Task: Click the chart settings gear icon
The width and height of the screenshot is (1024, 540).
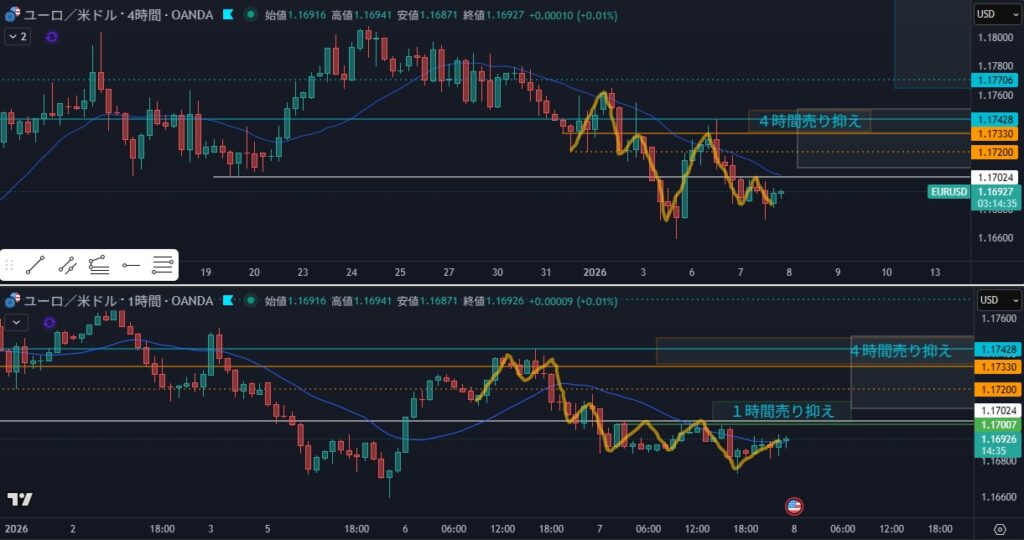Action: coord(999,528)
